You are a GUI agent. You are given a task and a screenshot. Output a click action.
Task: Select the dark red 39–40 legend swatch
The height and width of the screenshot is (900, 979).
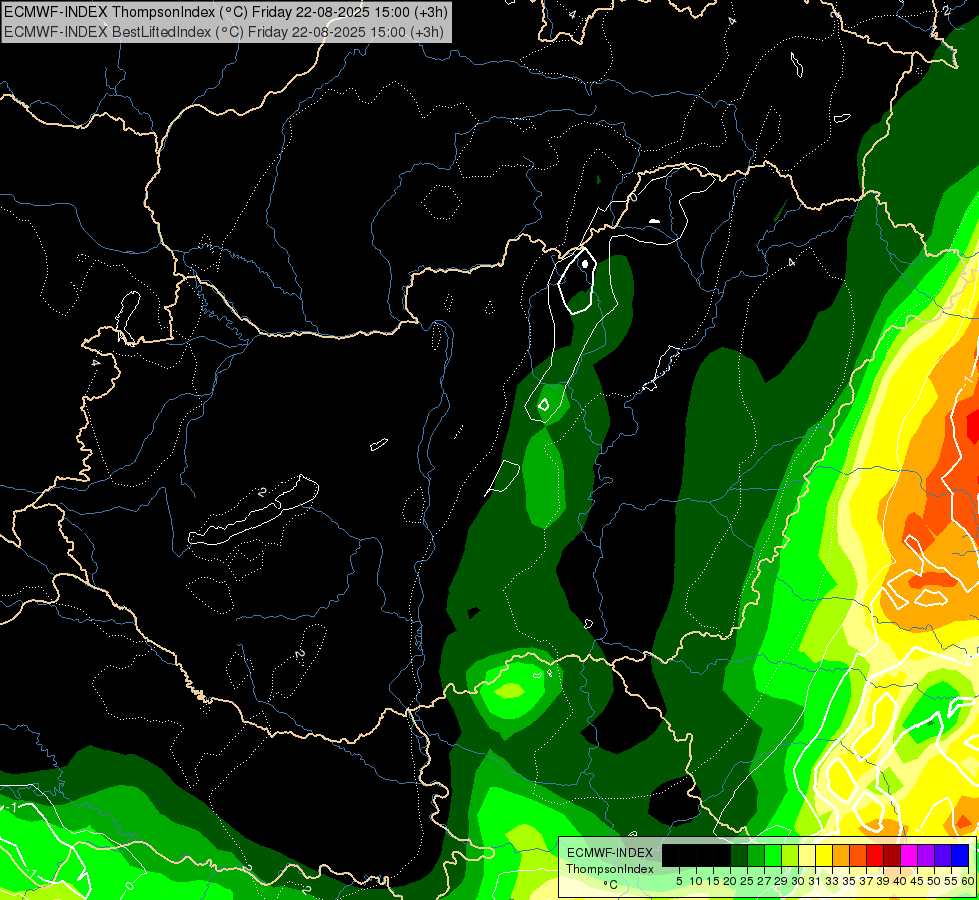pyautogui.click(x=892, y=855)
